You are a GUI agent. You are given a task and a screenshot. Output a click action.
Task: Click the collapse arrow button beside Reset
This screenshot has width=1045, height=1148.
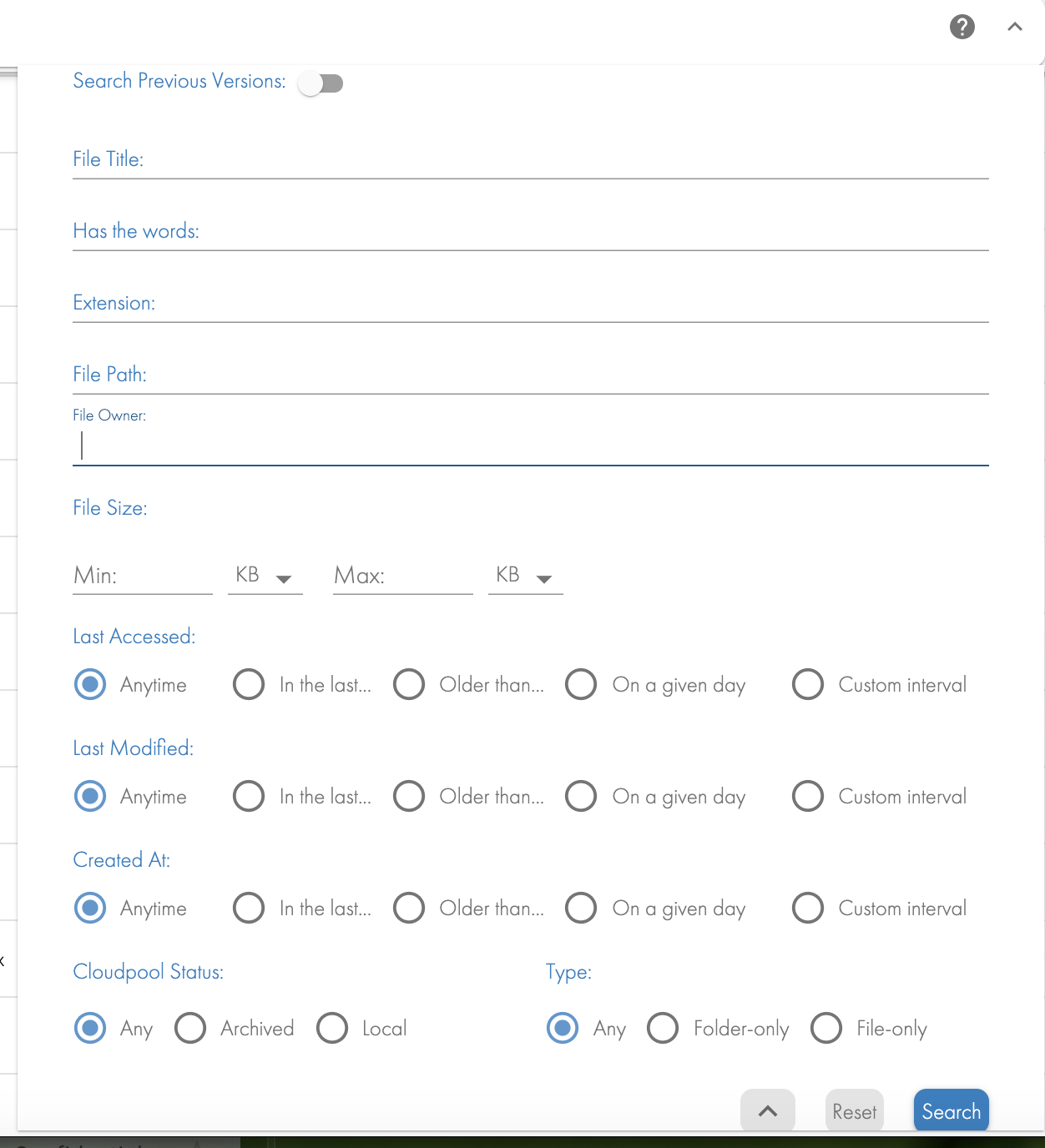pyautogui.click(x=768, y=1110)
